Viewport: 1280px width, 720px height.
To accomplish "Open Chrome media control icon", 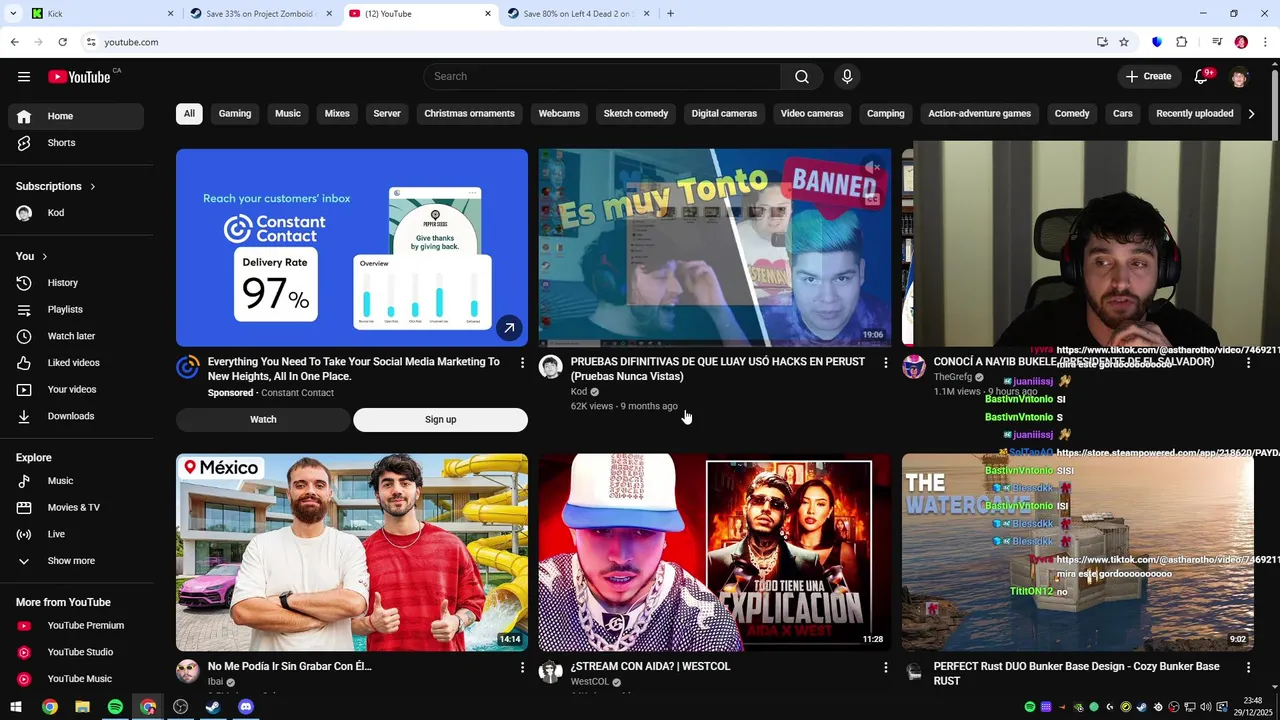I will pos(1217,42).
